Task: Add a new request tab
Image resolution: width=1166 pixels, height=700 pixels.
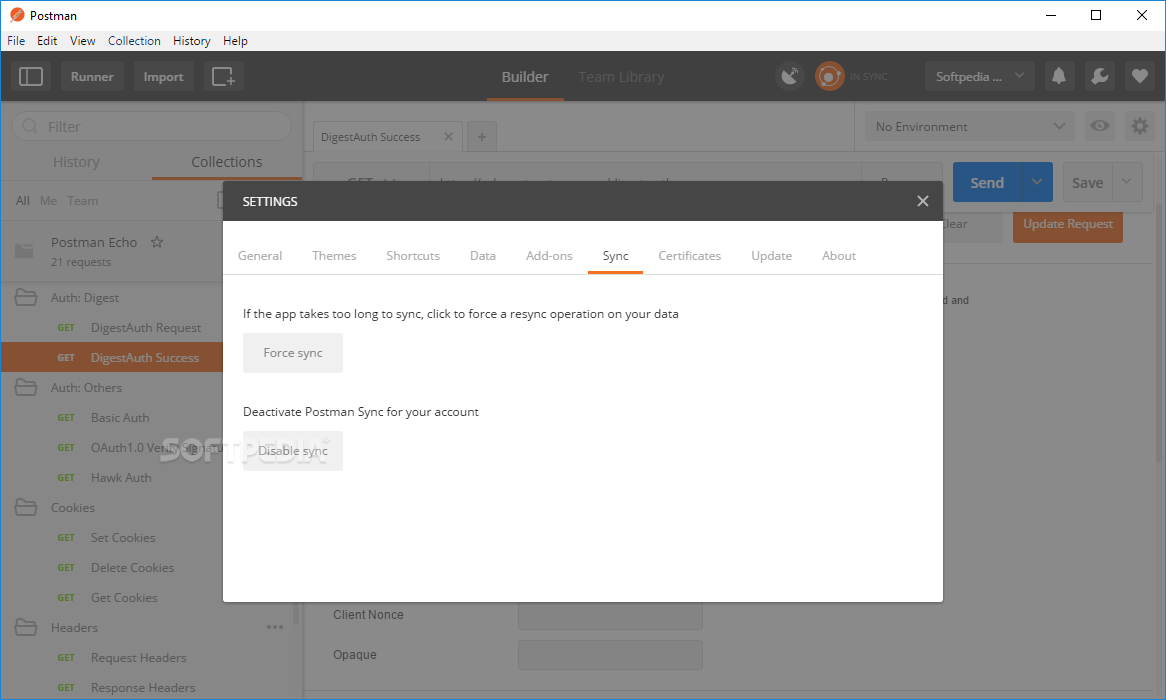Action: (482, 137)
